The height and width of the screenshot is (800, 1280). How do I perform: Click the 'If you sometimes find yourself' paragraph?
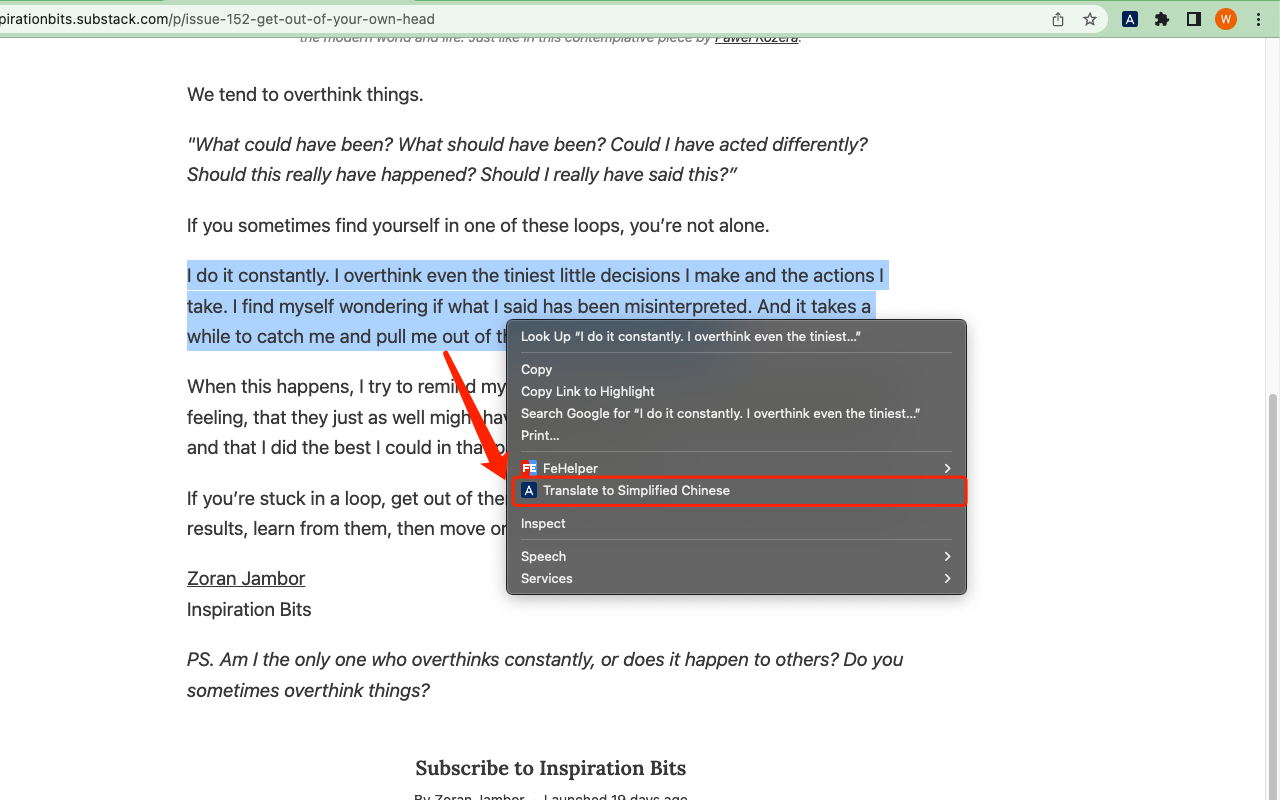tap(478, 225)
